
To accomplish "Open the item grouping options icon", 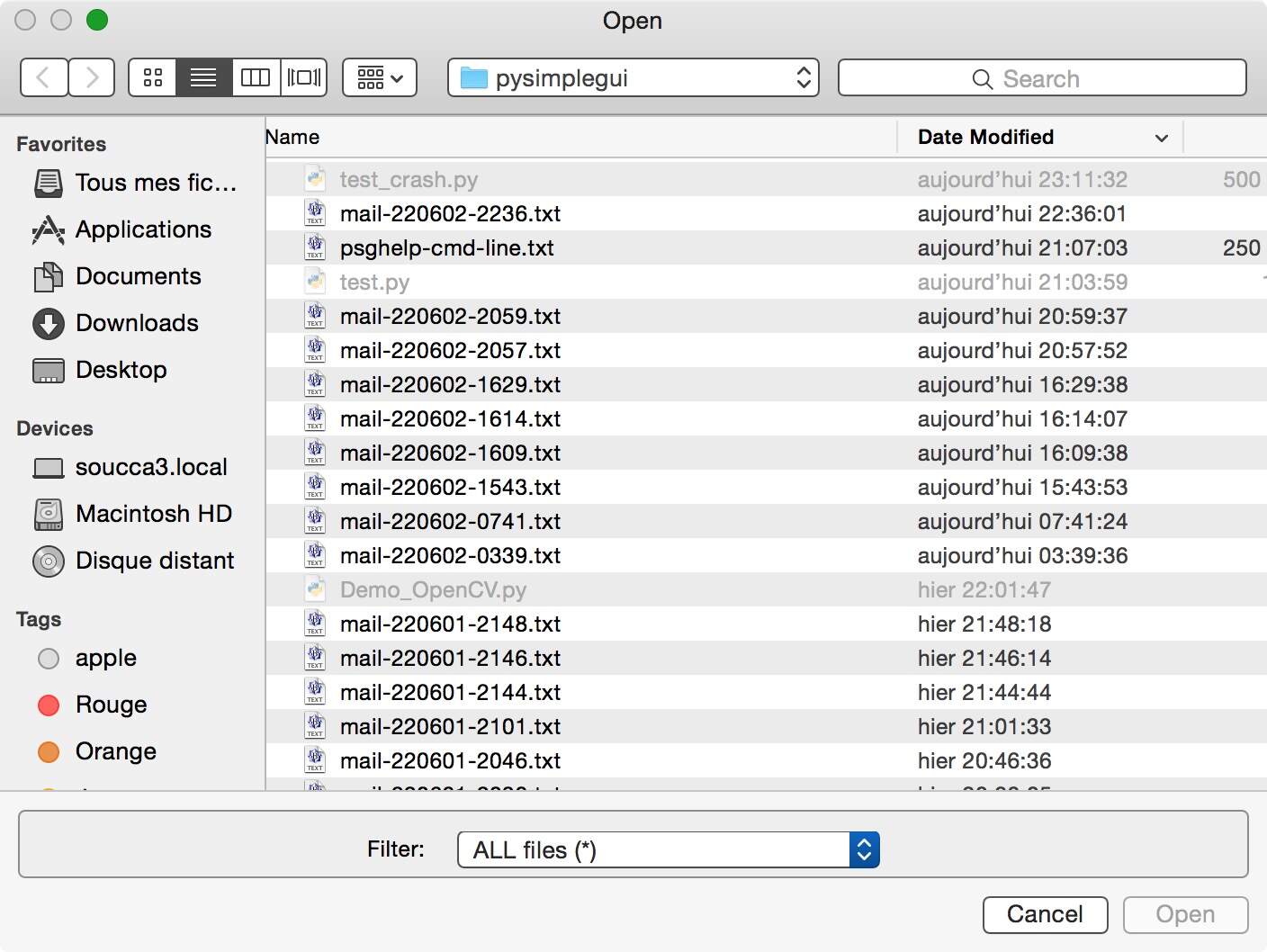I will (x=379, y=77).
